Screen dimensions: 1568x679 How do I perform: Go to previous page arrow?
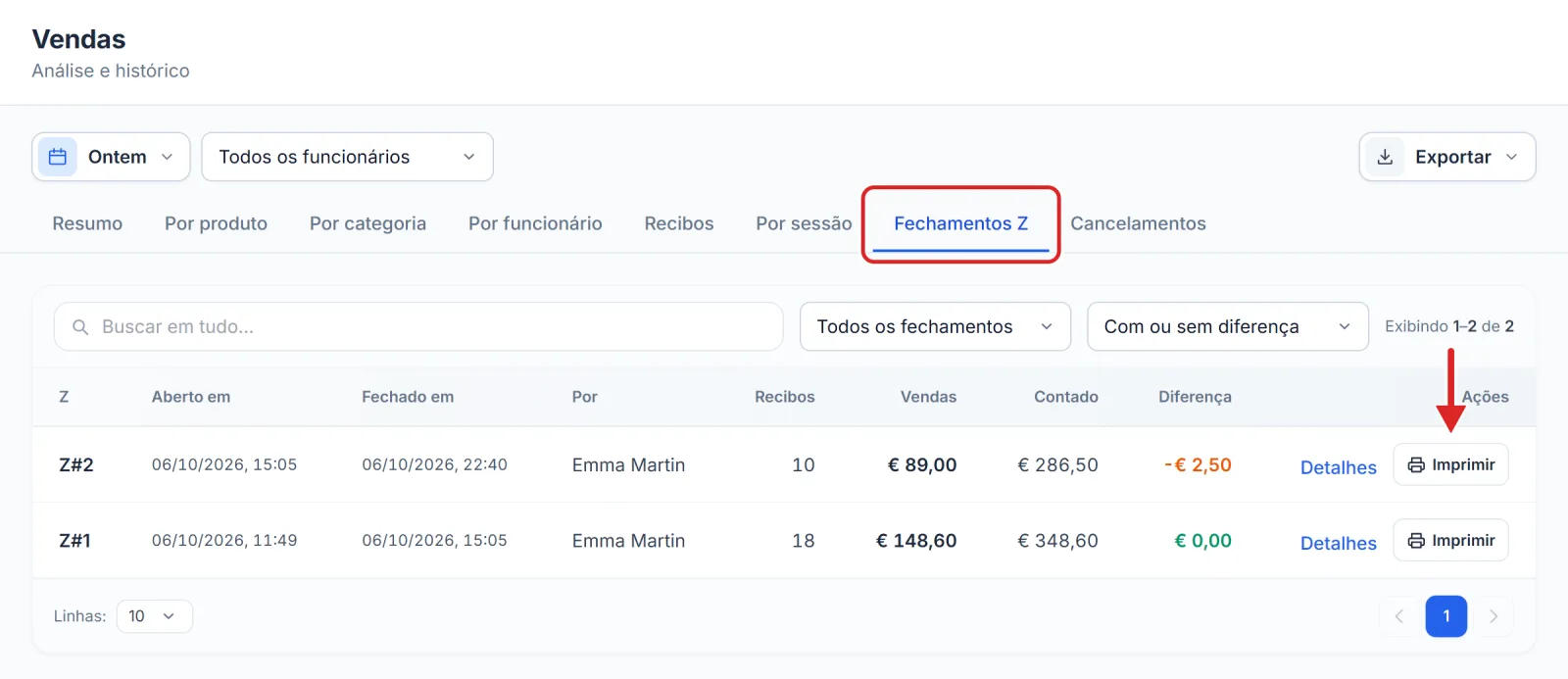click(1398, 616)
